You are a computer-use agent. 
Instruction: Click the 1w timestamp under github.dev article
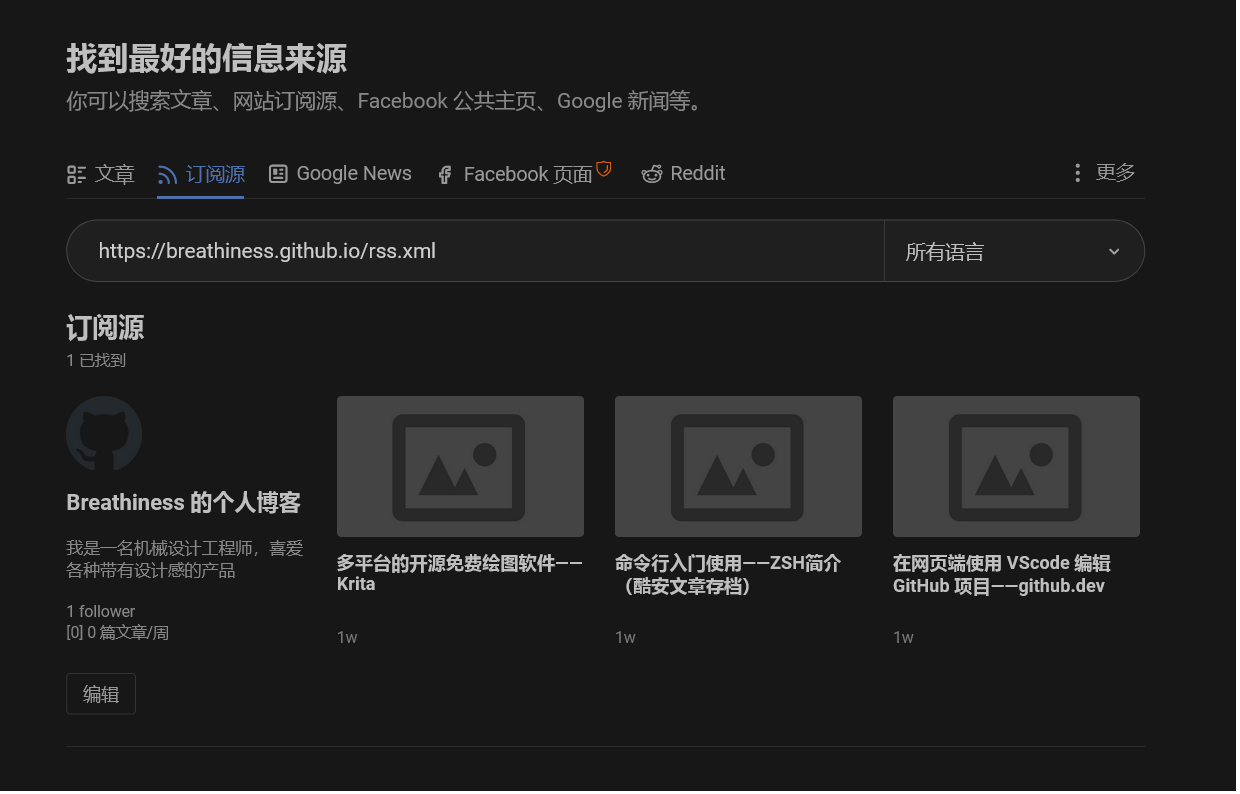pos(903,637)
